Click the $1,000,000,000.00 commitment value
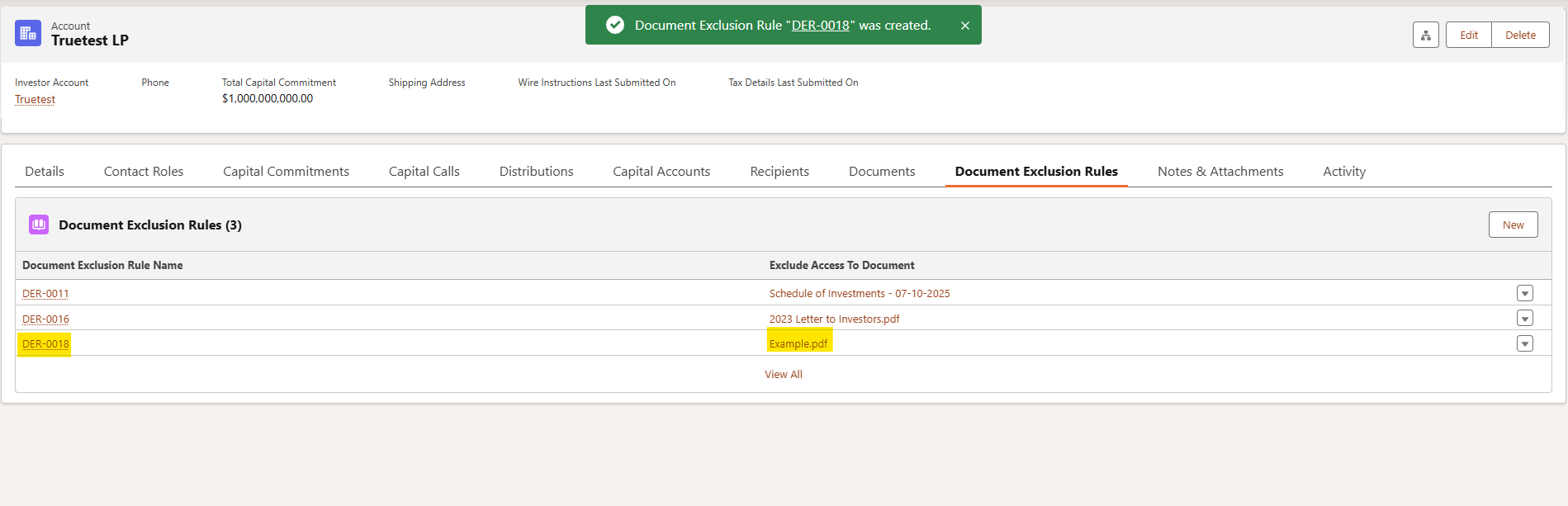Viewport: 1568px width, 506px height. pyautogui.click(x=268, y=98)
